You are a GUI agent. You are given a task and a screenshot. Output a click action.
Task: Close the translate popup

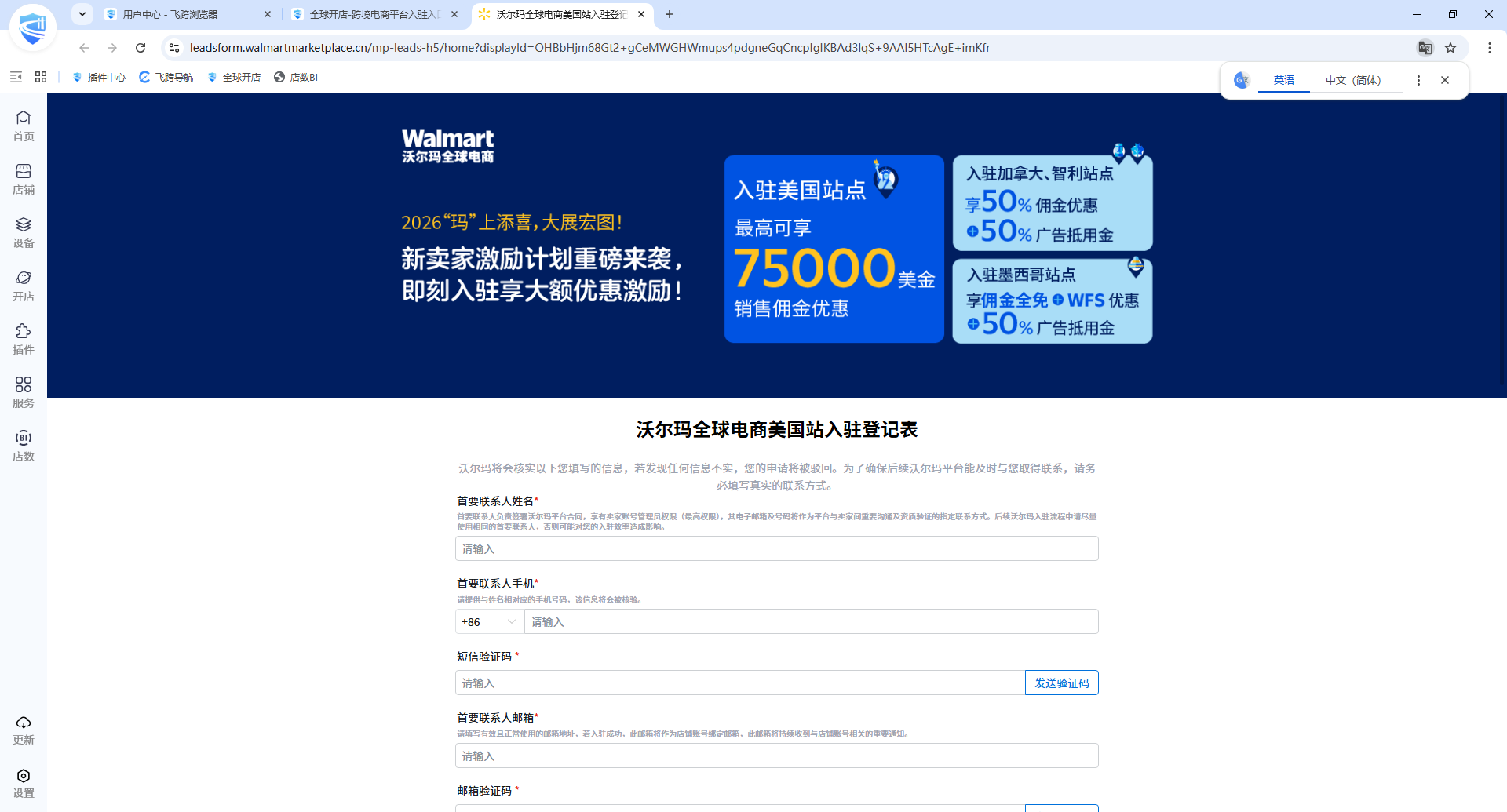click(x=1445, y=80)
